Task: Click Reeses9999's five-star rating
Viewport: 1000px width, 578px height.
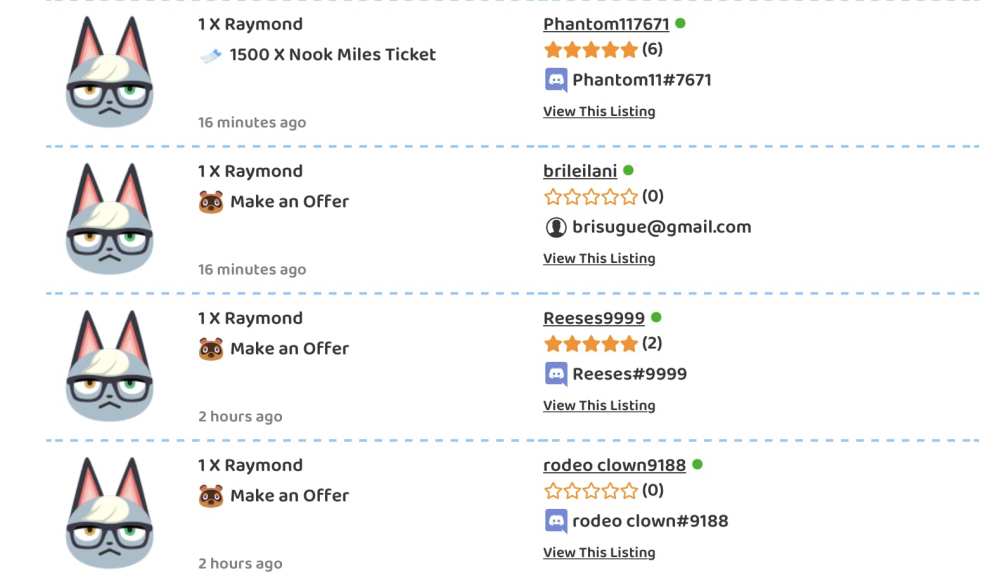Action: tap(590, 344)
